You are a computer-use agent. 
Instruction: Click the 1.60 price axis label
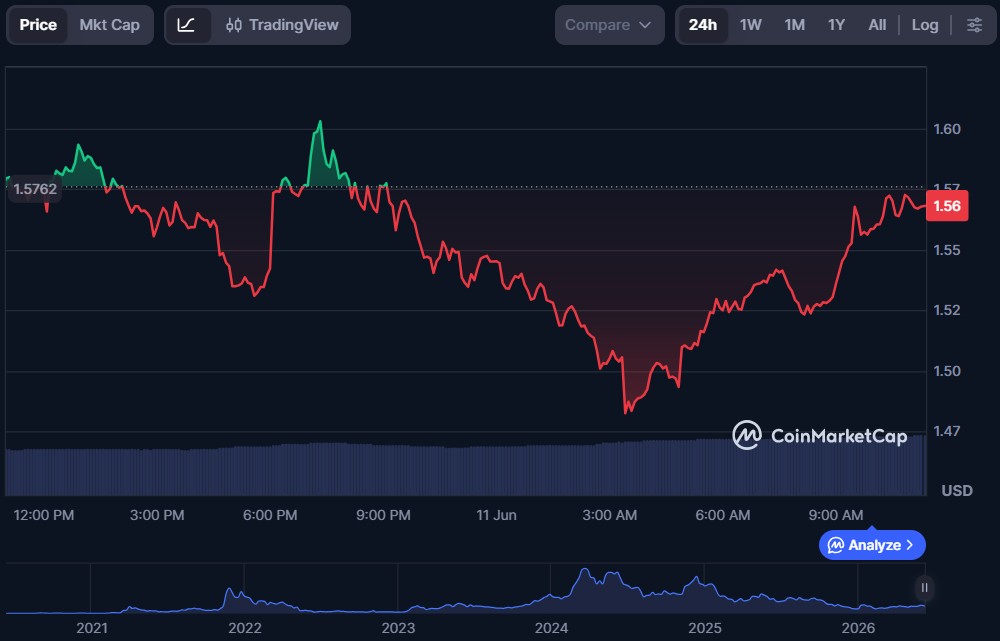(x=946, y=129)
